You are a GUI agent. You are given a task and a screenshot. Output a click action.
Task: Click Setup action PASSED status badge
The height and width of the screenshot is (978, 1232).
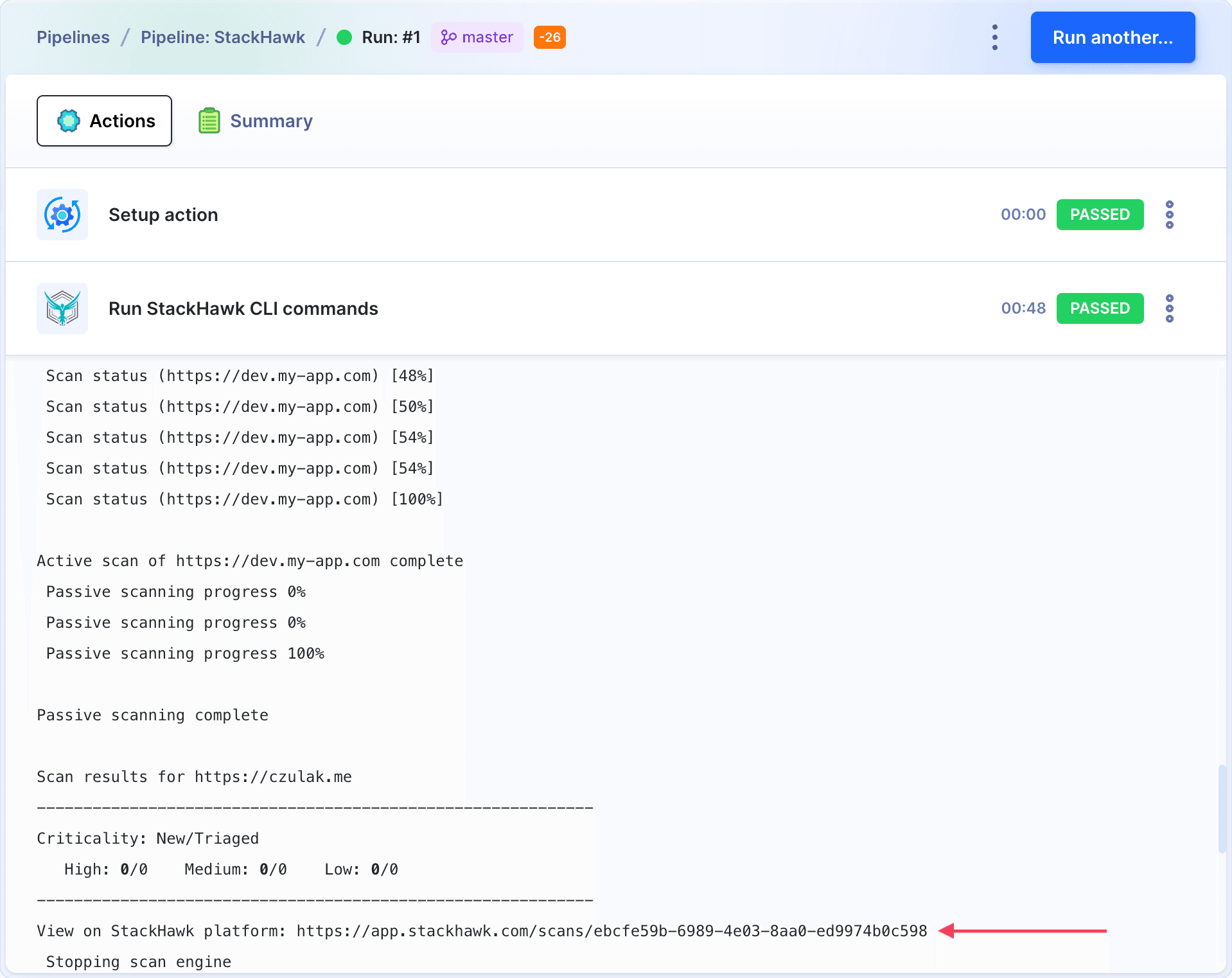click(x=1100, y=215)
